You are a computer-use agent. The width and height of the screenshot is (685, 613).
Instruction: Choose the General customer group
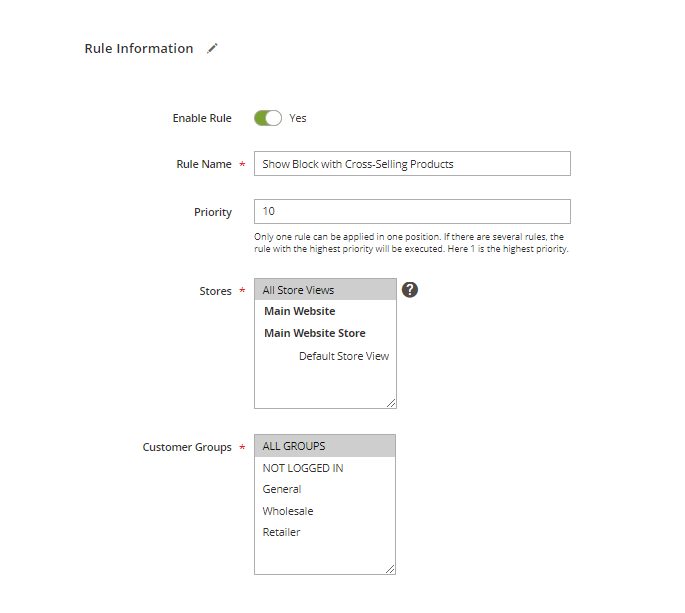pyautogui.click(x=282, y=489)
